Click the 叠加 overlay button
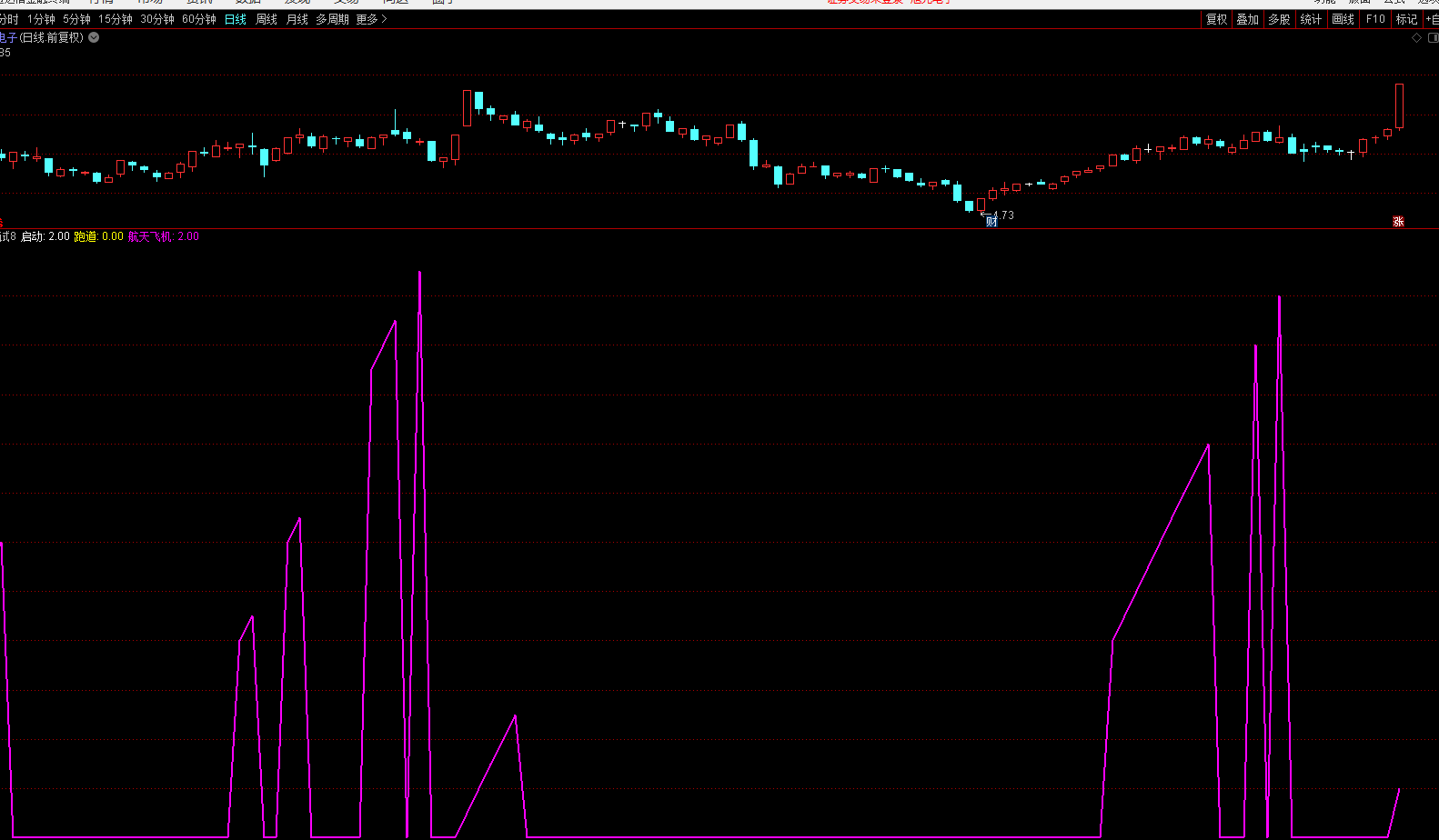This screenshot has width=1439, height=840. (x=1247, y=19)
